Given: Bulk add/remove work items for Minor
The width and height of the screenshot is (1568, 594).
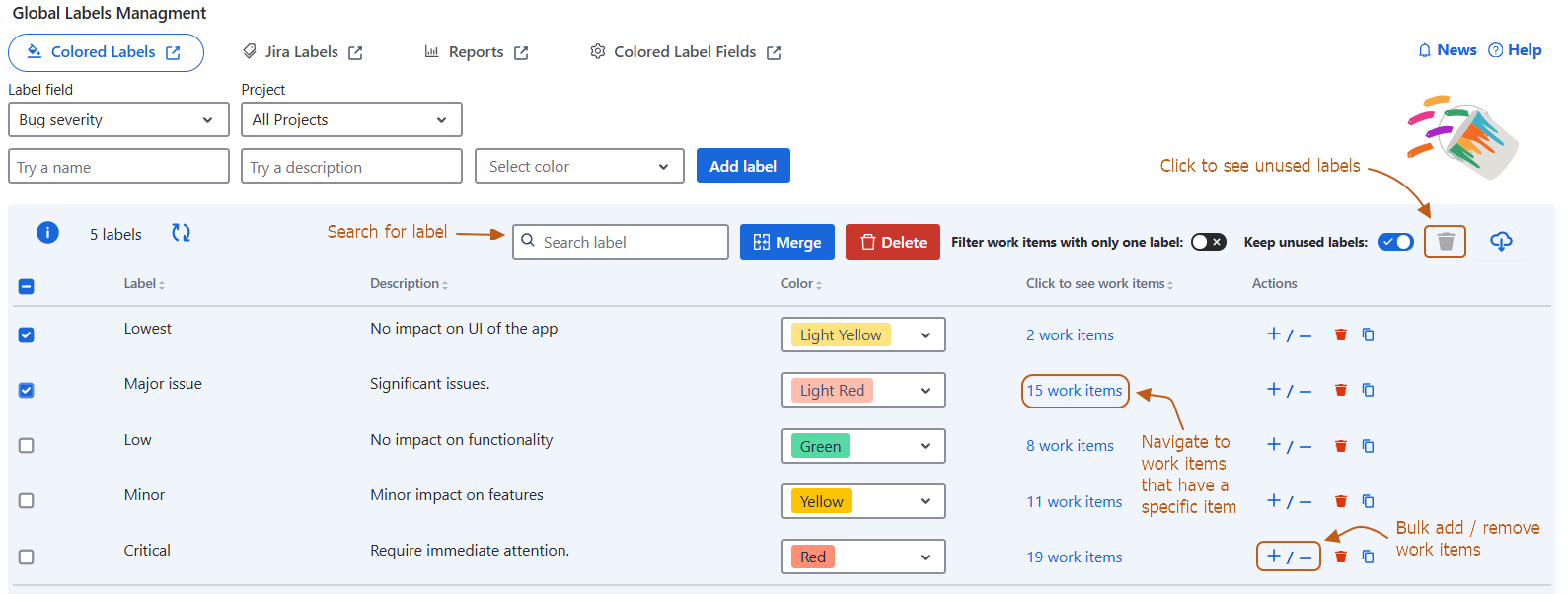Looking at the screenshot, I should (1289, 501).
